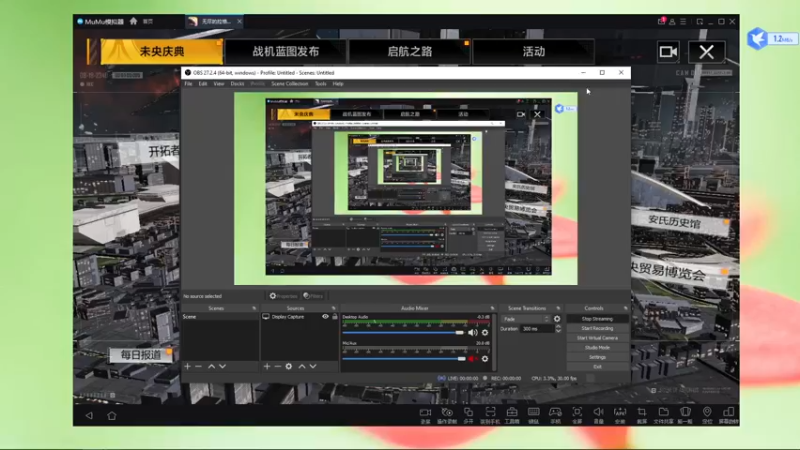Viewport: 800px width, 450px height.
Task: Open transition properties gear beside Fade
Action: pos(557,319)
